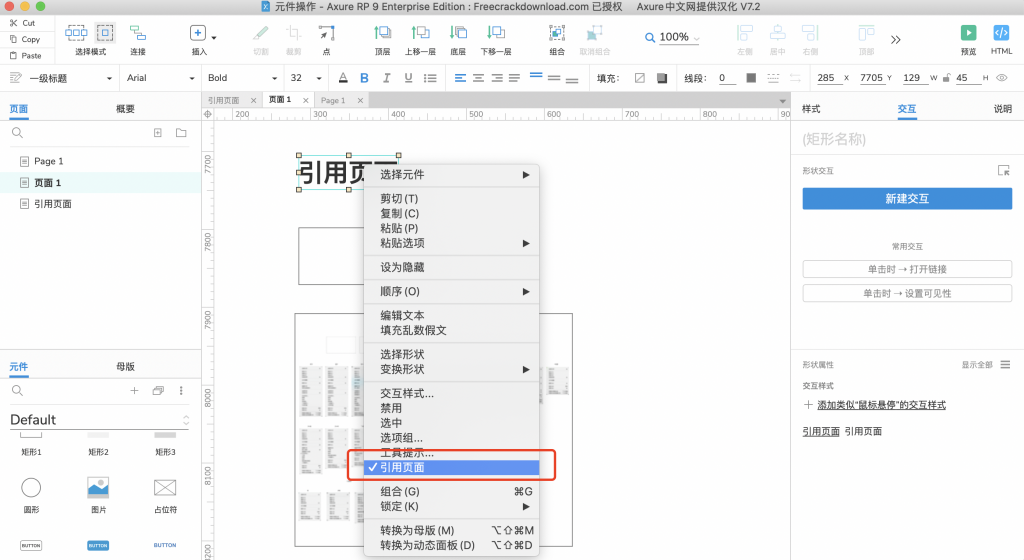This screenshot has height=560, width=1024.
Task: Click the Bring to Front (顶层) icon
Action: 382,33
